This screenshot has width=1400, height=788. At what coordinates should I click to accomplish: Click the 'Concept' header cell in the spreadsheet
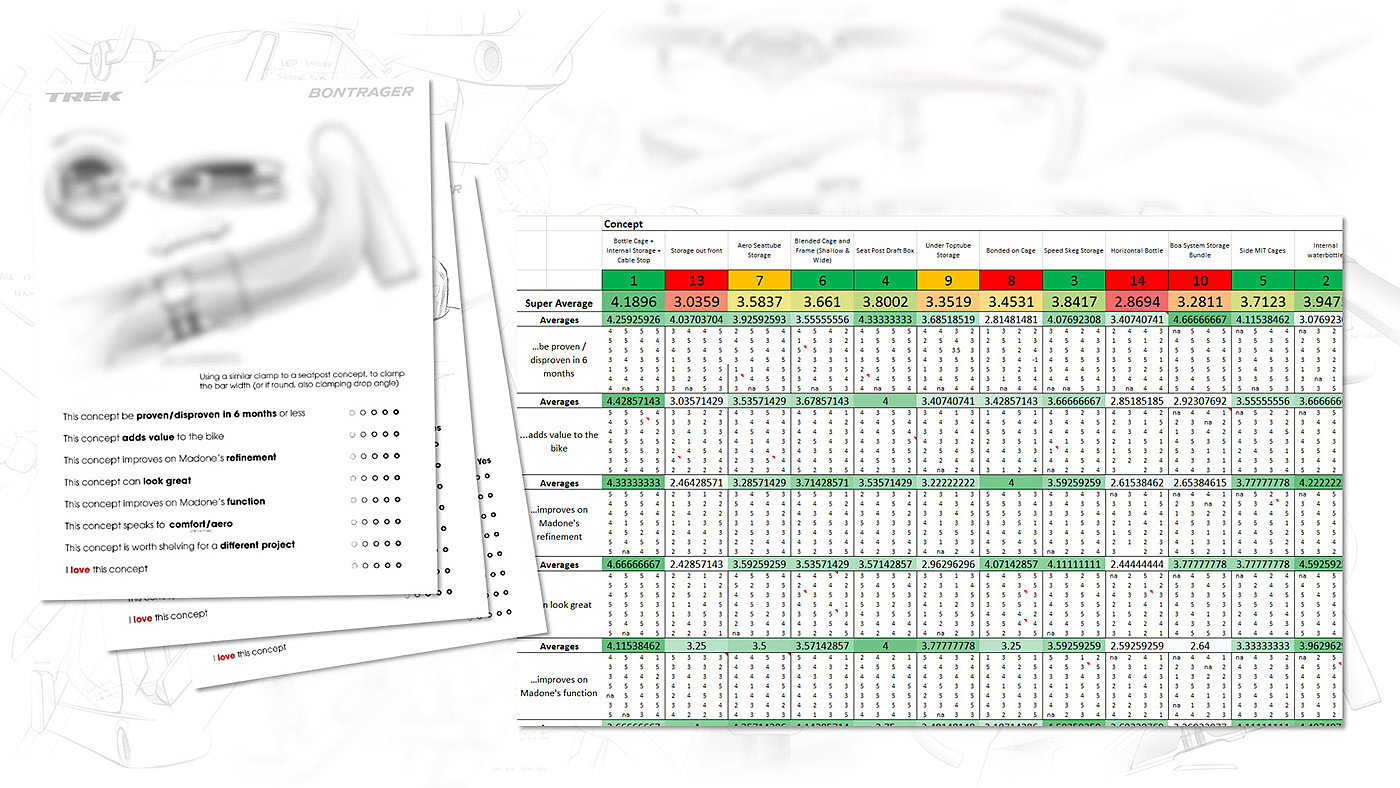(x=624, y=225)
